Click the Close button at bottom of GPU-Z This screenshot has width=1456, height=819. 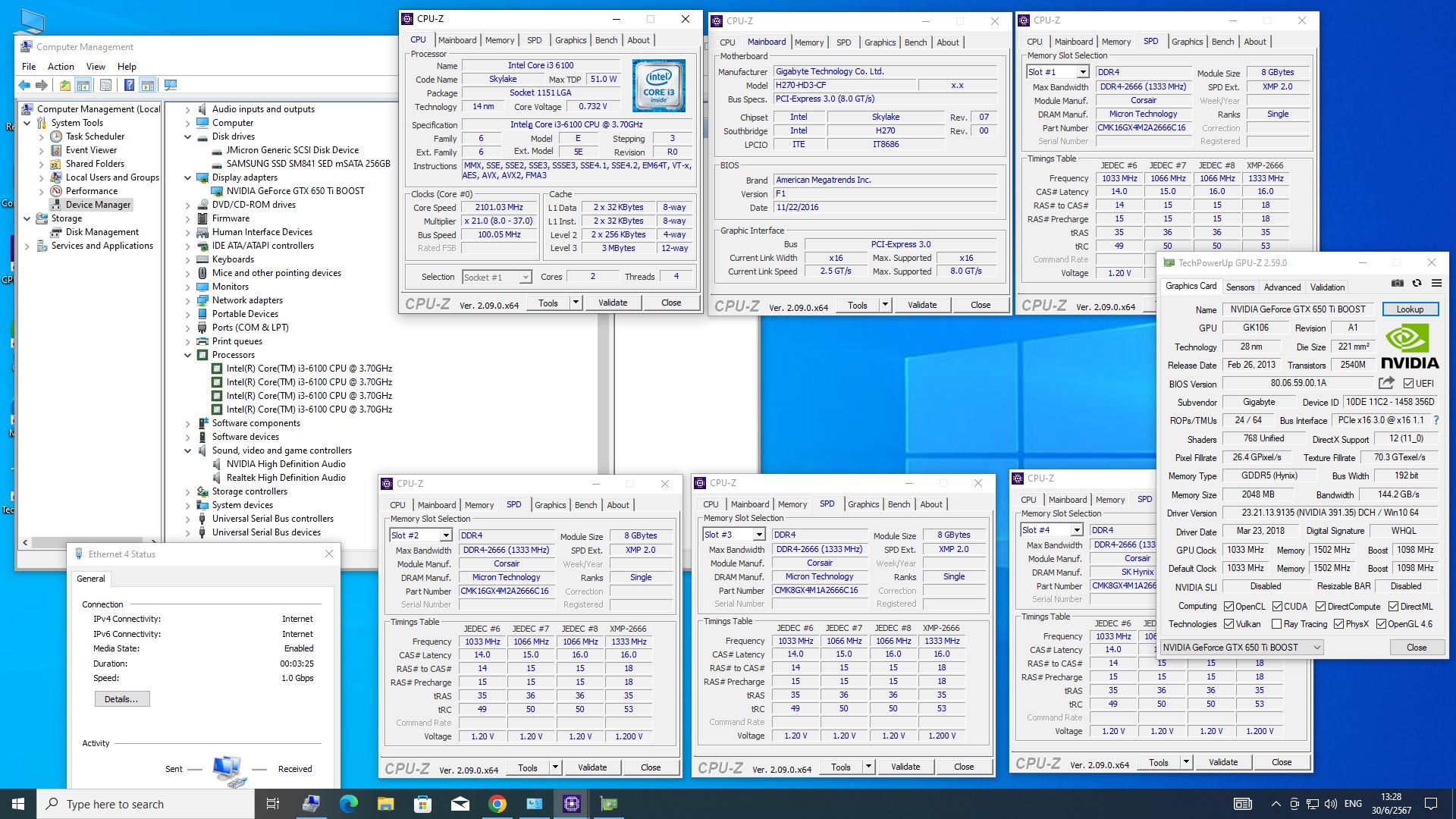pos(1416,648)
